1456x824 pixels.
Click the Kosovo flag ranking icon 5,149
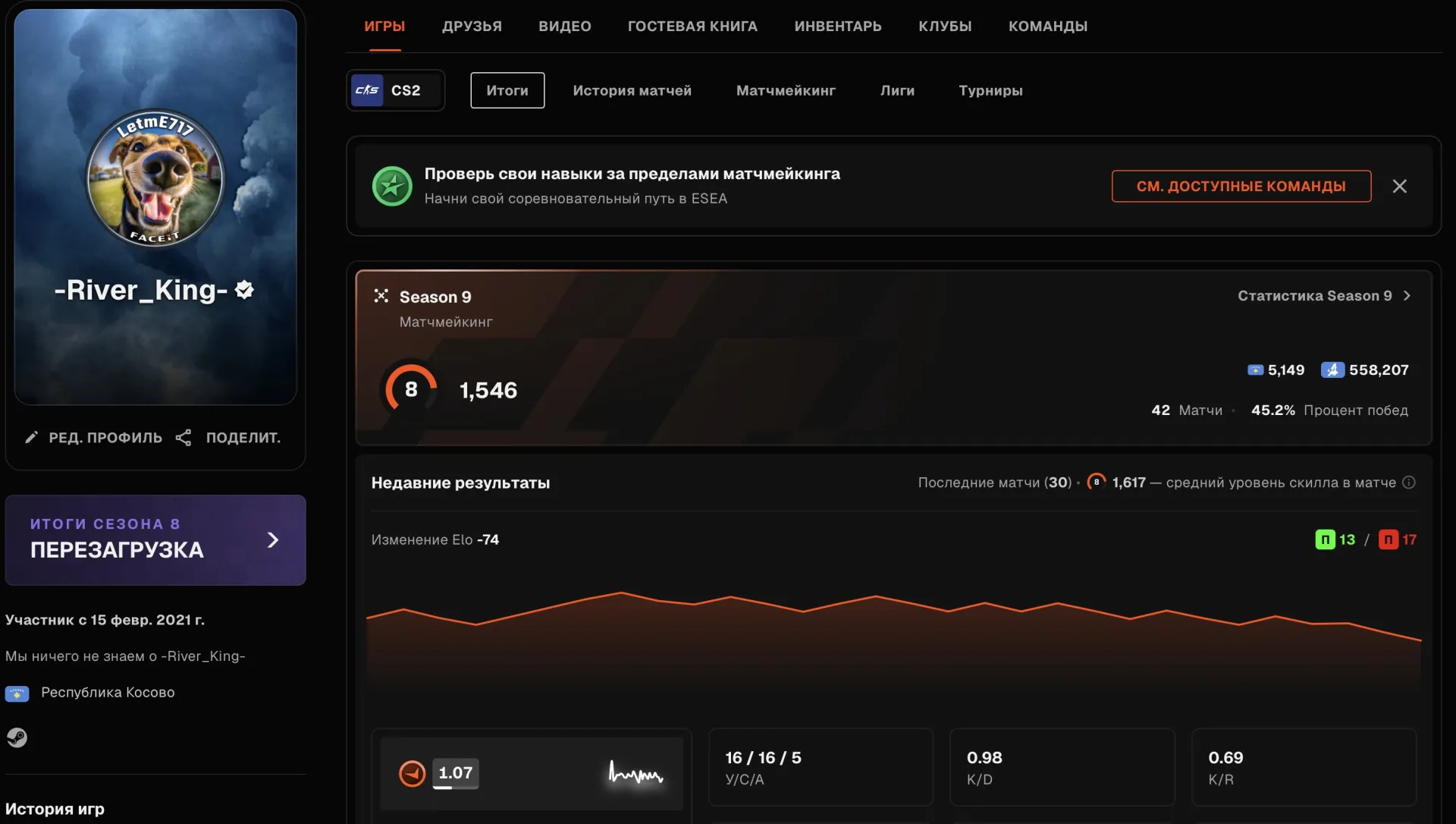pyautogui.click(x=1256, y=370)
